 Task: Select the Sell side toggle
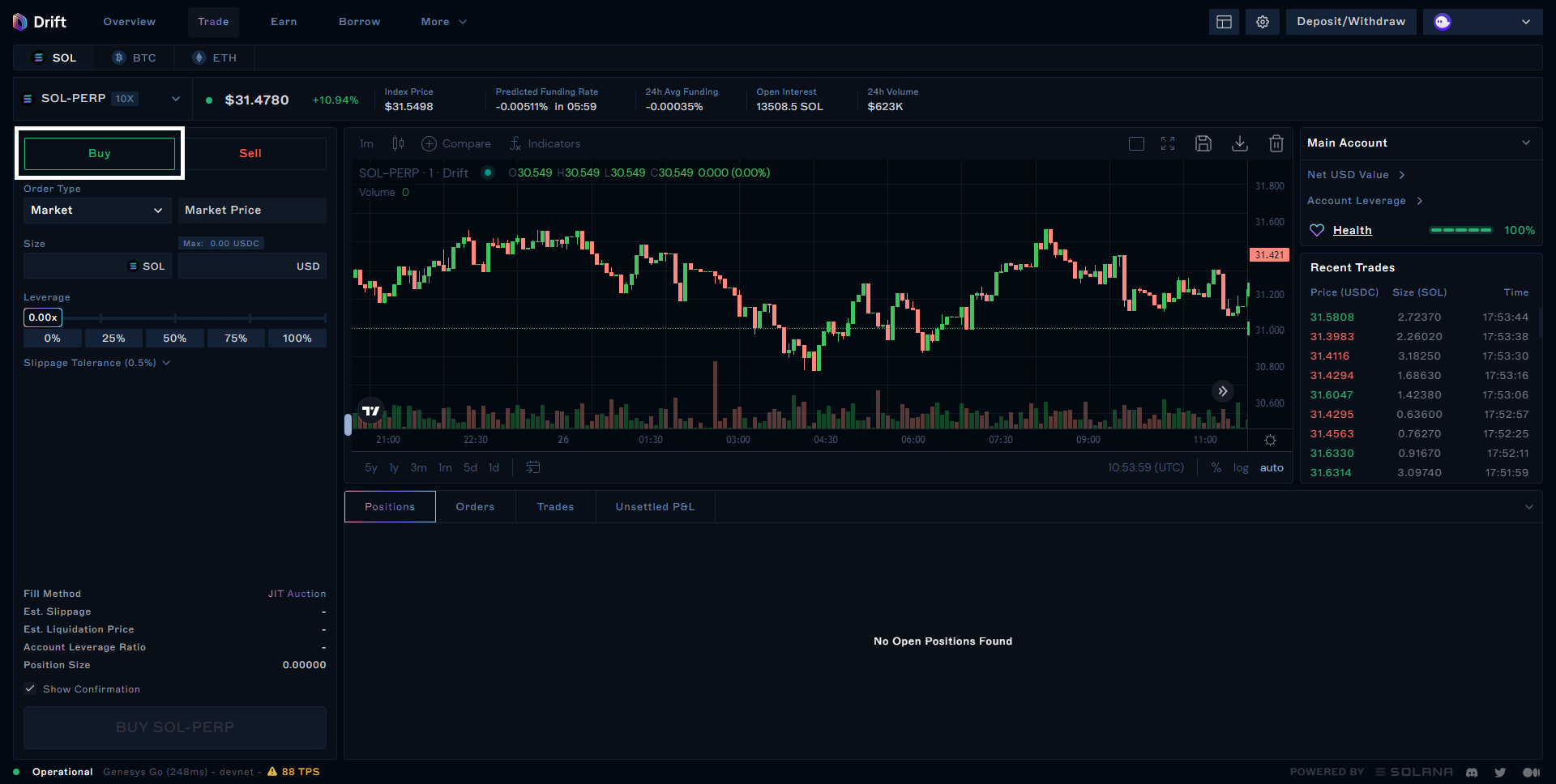tap(250, 153)
